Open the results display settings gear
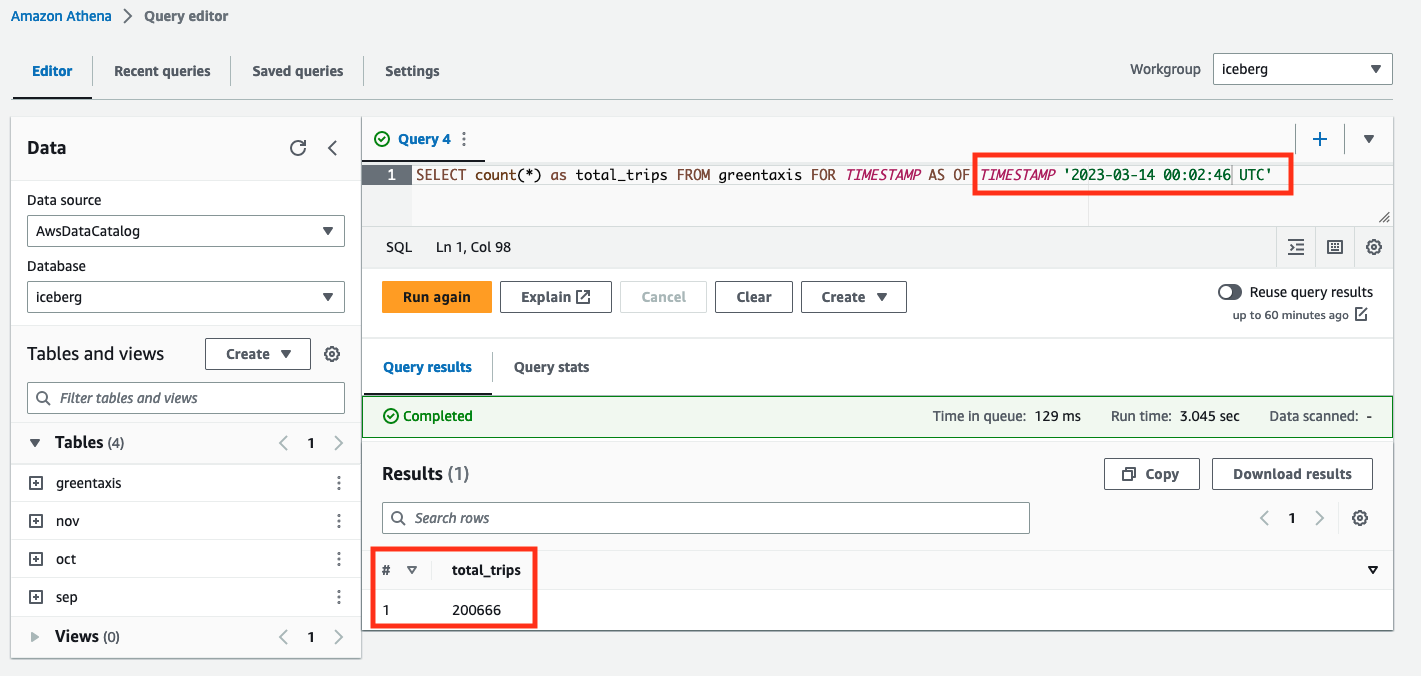The image size is (1421, 676). click(x=1360, y=518)
